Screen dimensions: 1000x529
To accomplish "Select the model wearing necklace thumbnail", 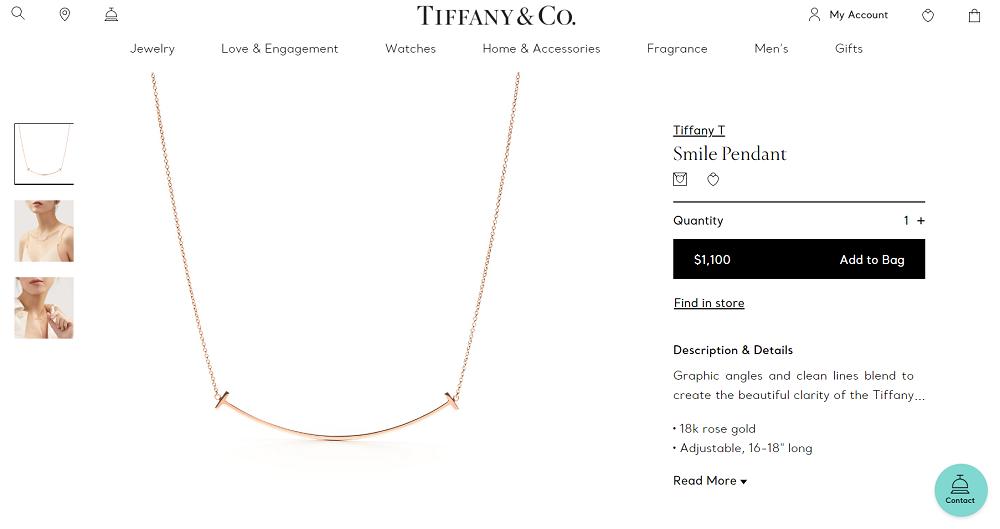I will (x=44, y=231).
